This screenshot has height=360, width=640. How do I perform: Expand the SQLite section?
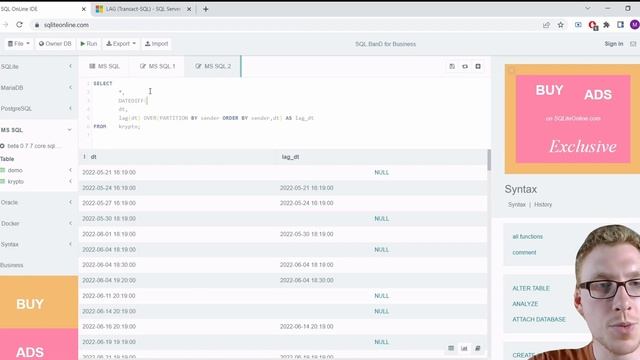[70, 66]
